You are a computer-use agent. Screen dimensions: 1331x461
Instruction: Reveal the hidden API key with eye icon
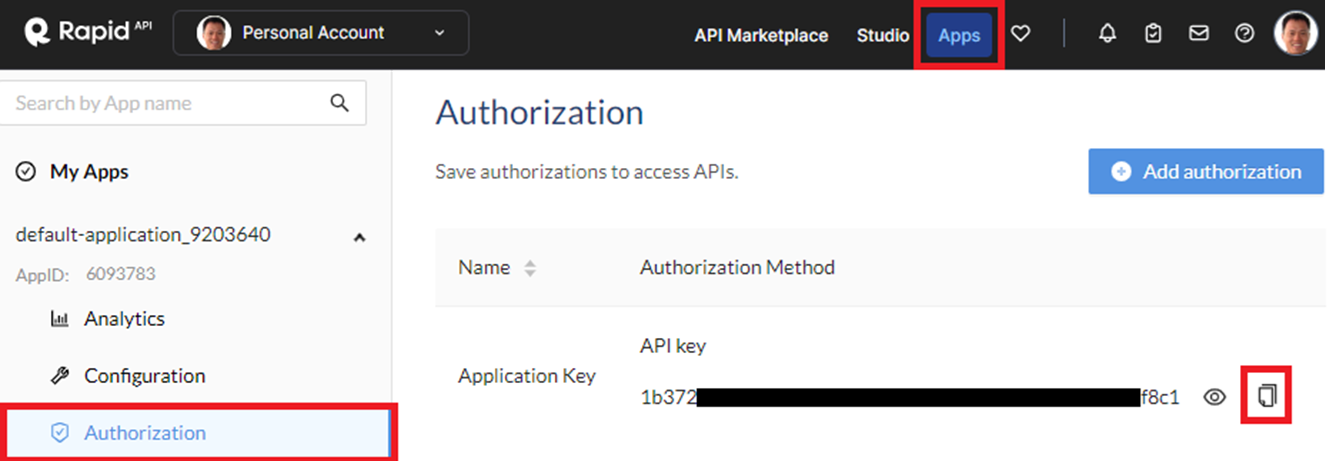pos(1214,397)
